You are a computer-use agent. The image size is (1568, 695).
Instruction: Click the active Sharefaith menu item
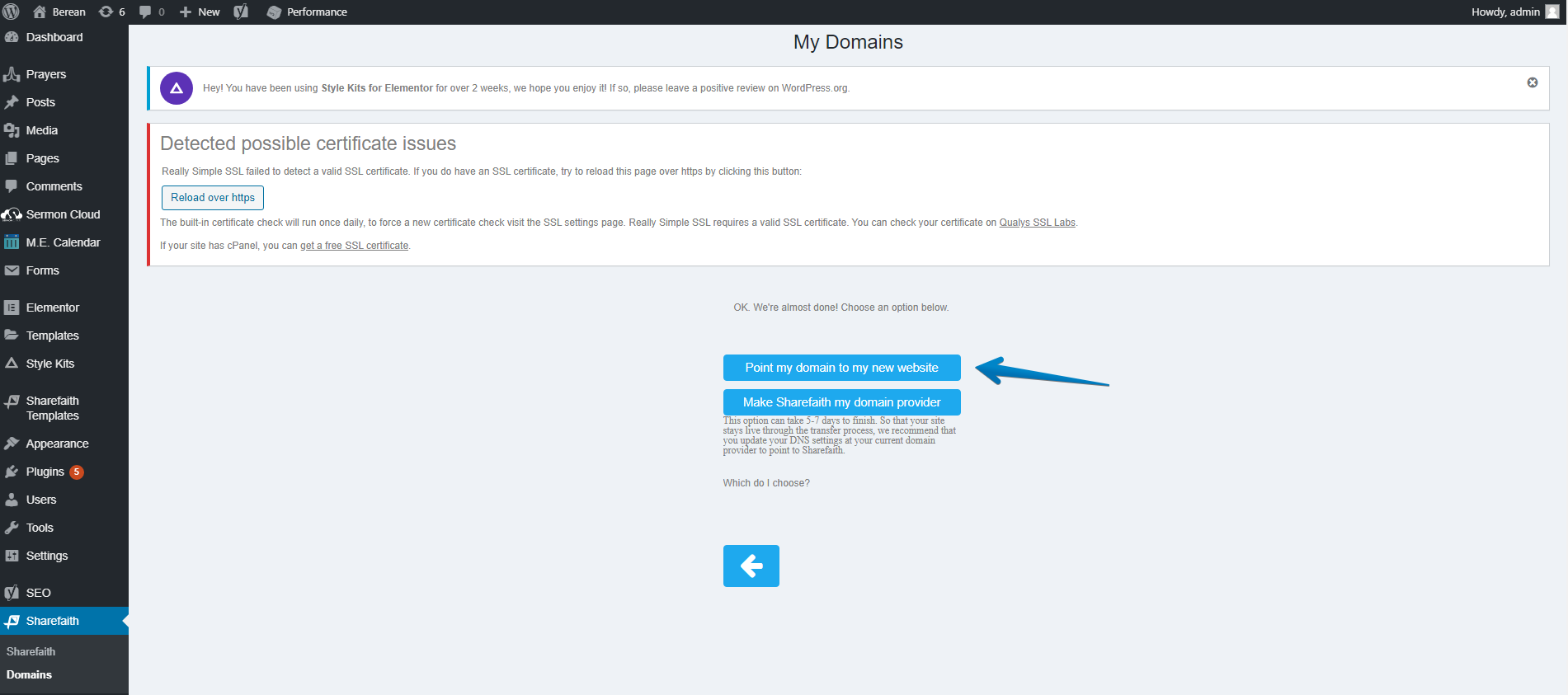pyautogui.click(x=64, y=621)
